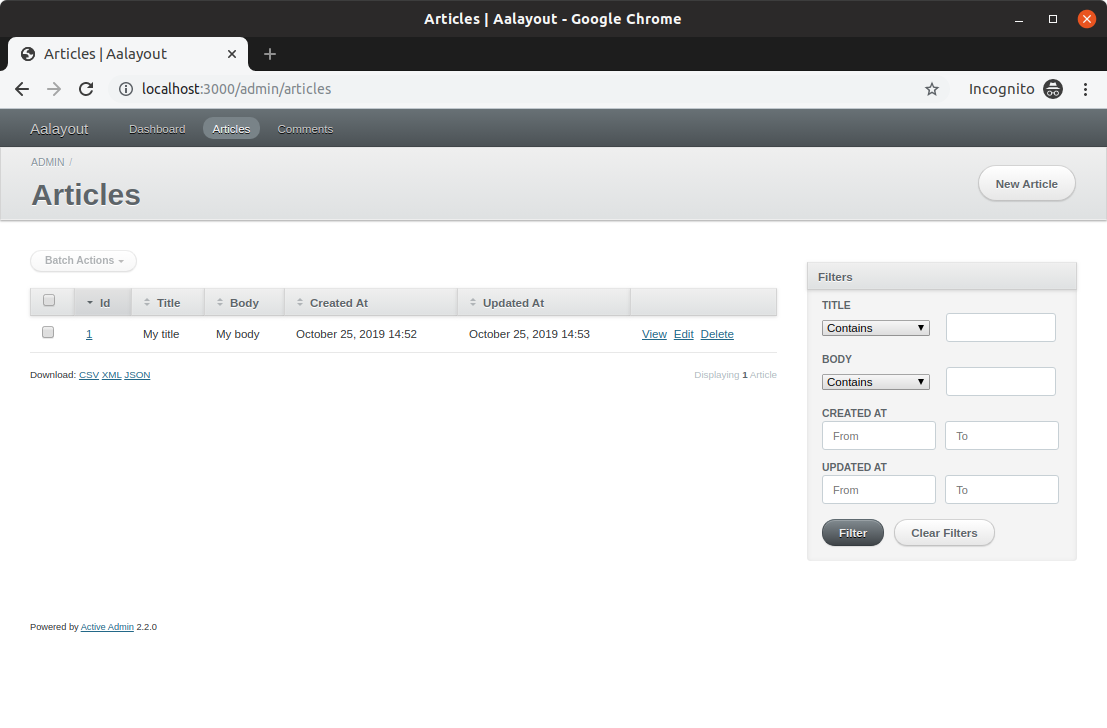Image resolution: width=1107 pixels, height=728 pixels.
Task: Close the Chrome window with red X
Action: pos(1087,19)
